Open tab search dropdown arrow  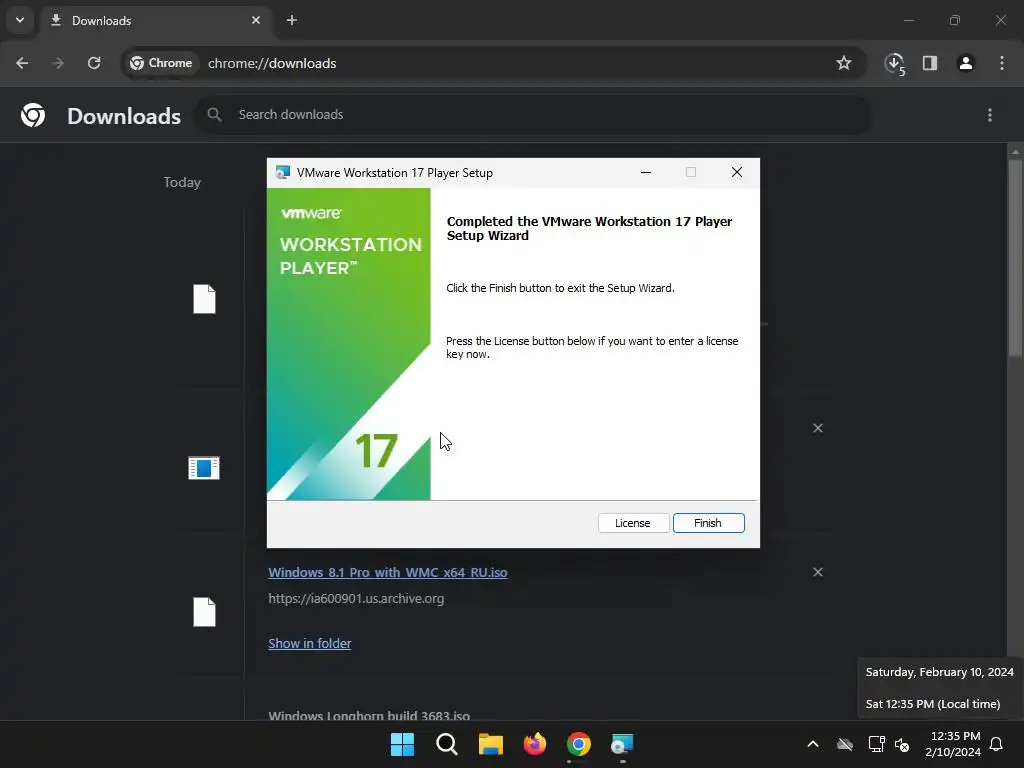pos(20,20)
